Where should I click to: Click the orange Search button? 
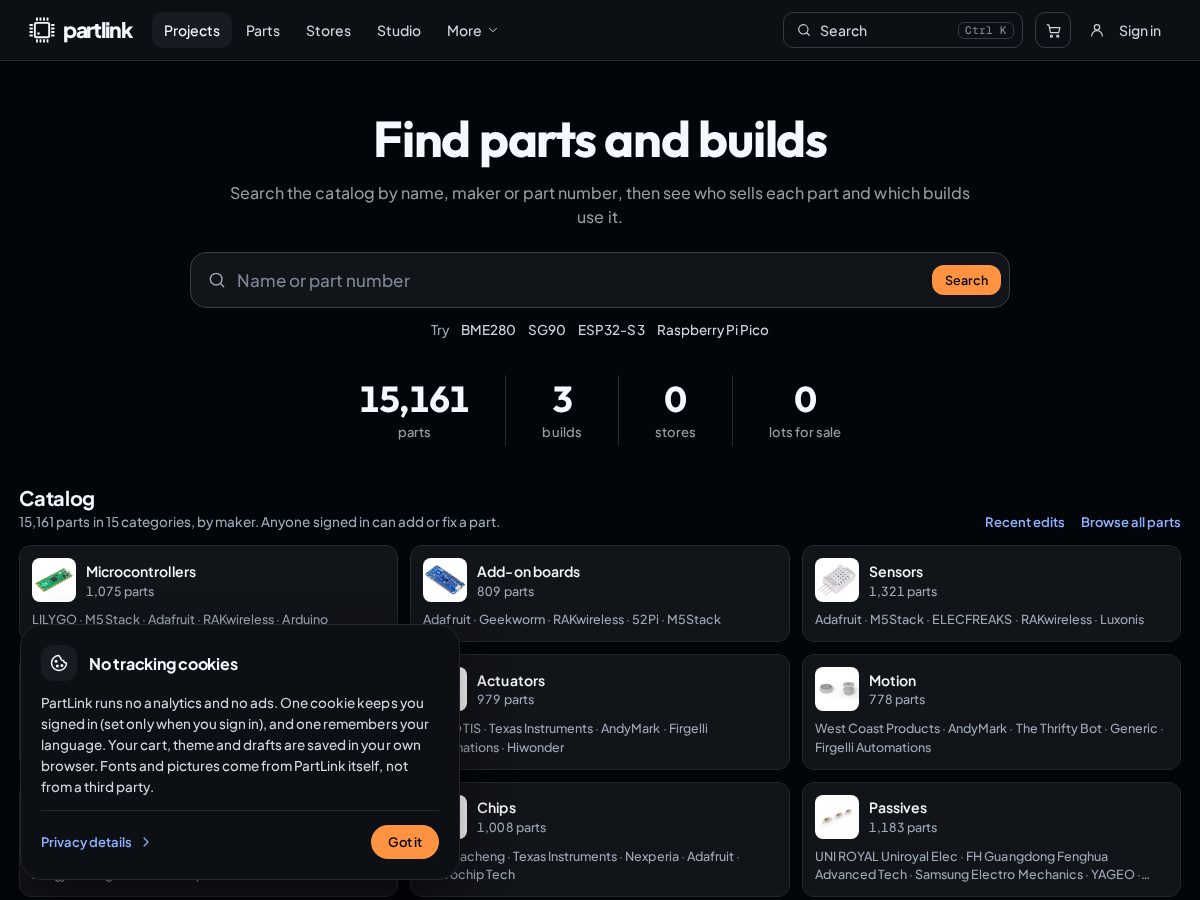(966, 280)
